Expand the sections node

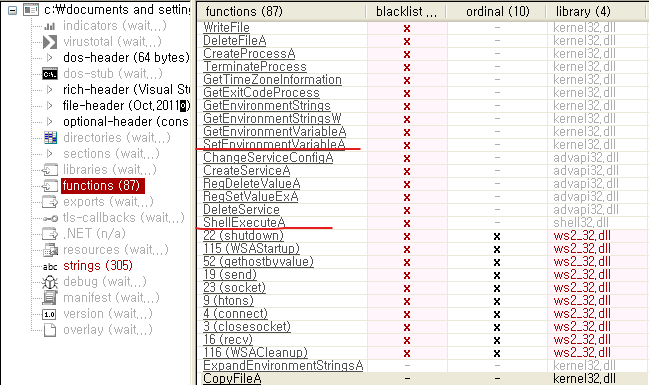click(x=50, y=154)
